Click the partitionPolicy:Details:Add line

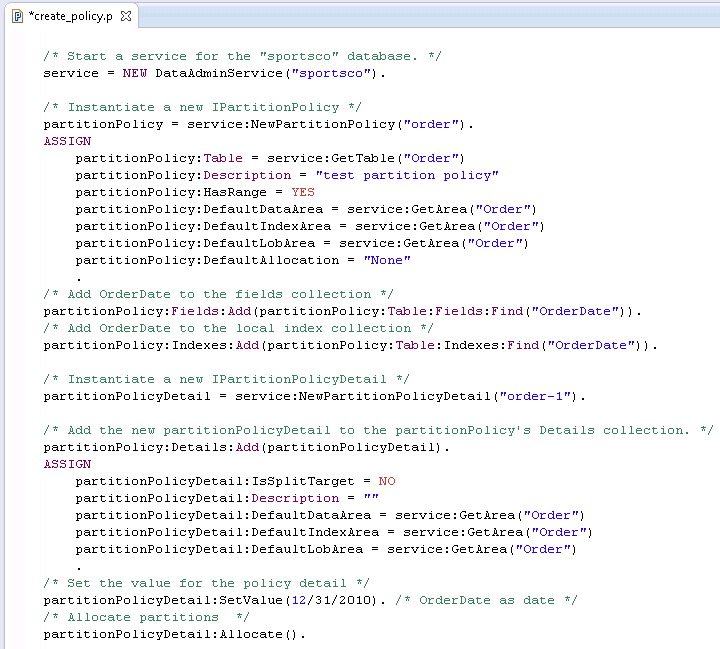(x=247, y=447)
